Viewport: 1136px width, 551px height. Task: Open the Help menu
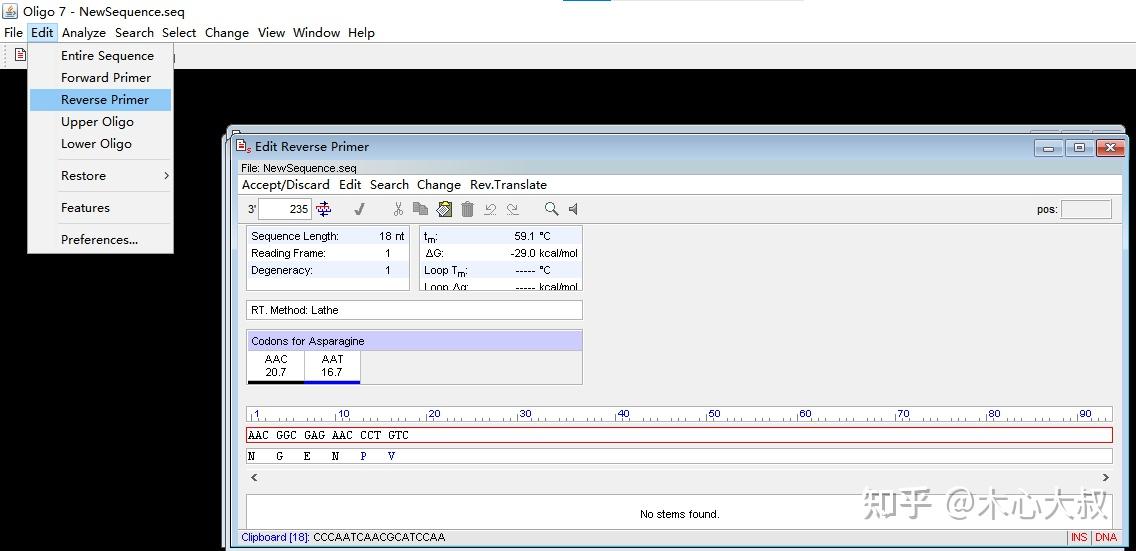point(361,33)
